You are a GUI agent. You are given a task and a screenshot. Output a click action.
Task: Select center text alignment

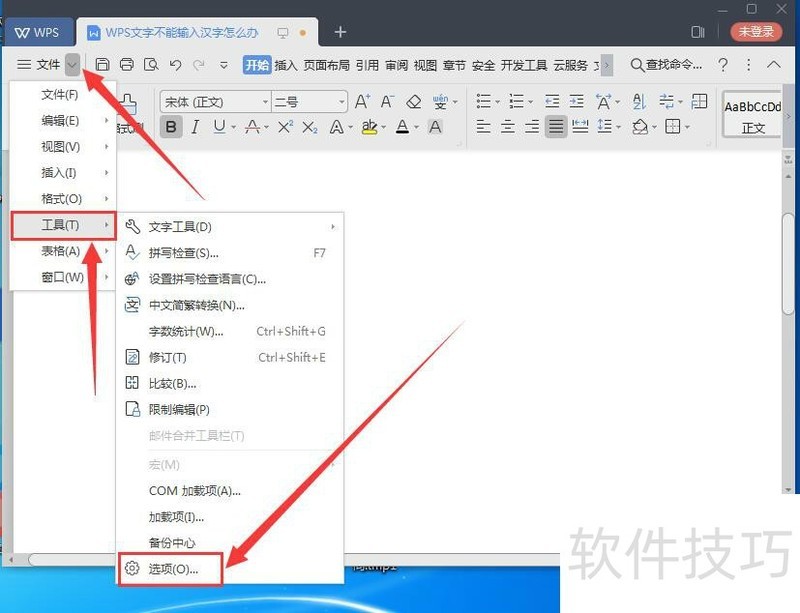(507, 126)
